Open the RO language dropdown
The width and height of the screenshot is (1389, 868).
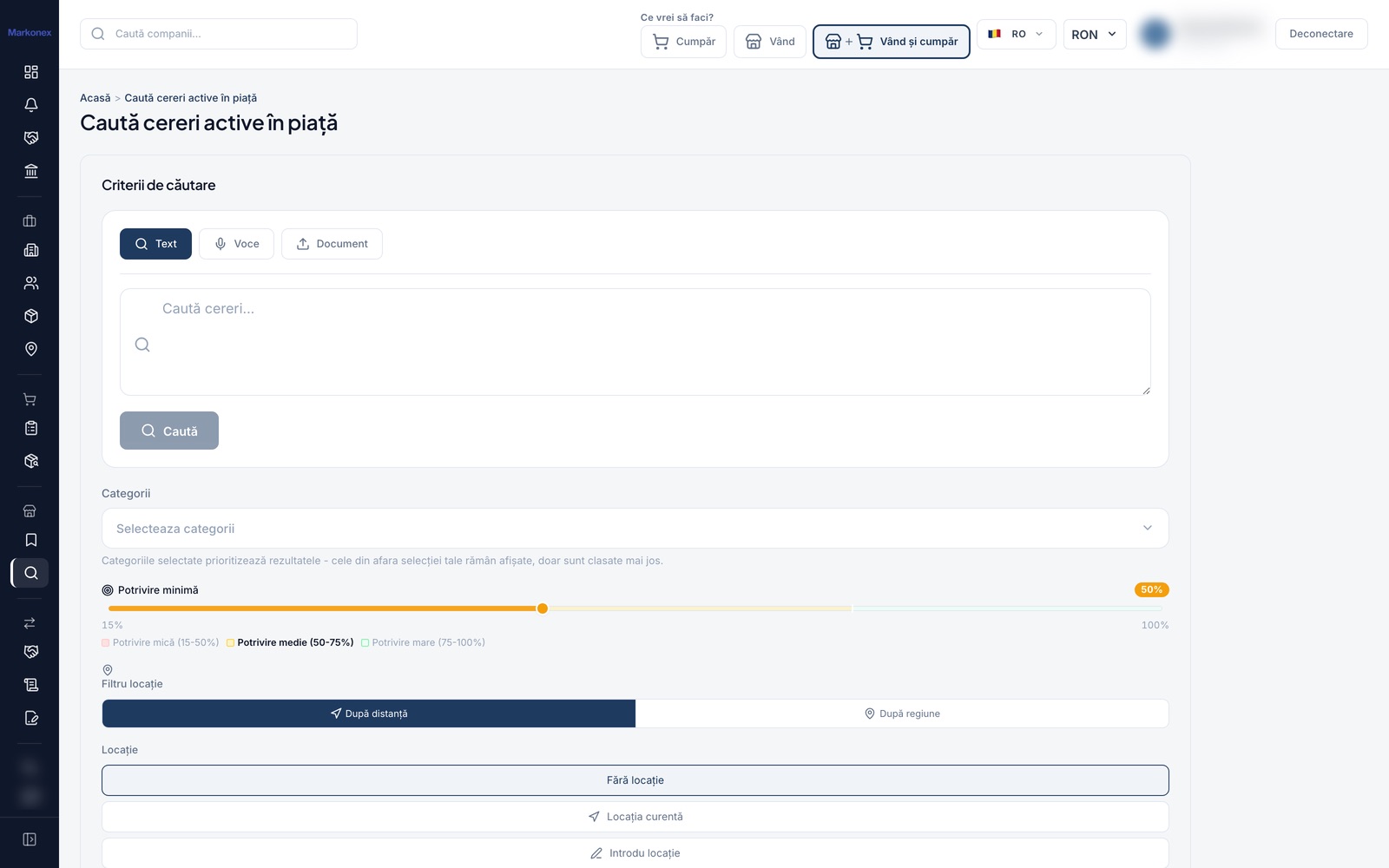coord(1017,34)
